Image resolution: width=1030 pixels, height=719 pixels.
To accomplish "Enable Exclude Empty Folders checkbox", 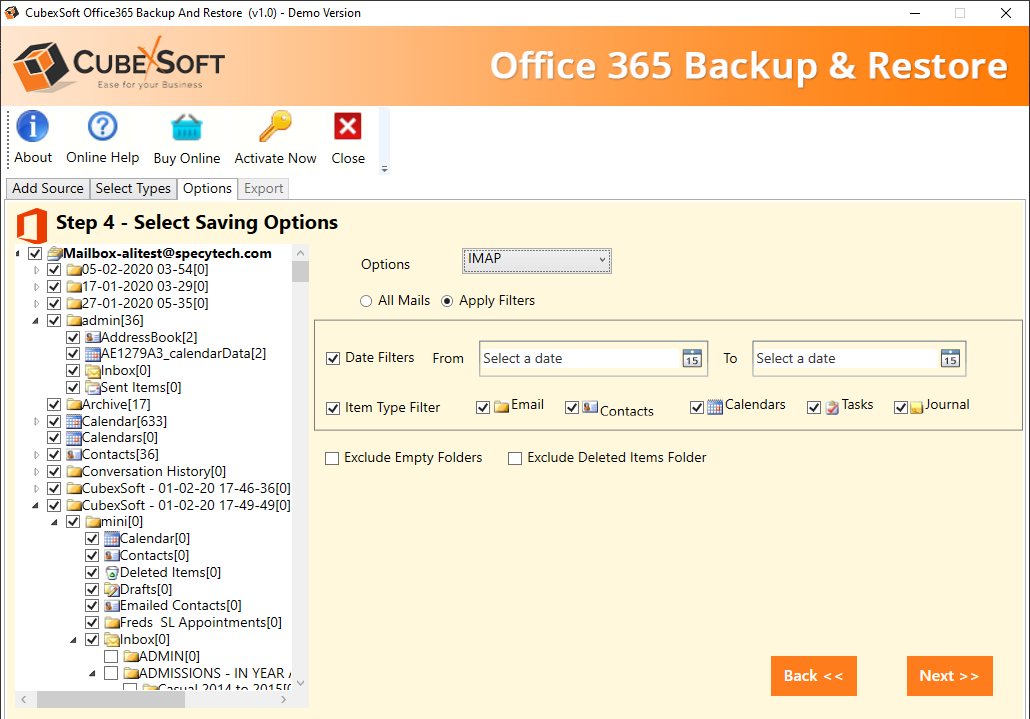I will (x=332, y=458).
